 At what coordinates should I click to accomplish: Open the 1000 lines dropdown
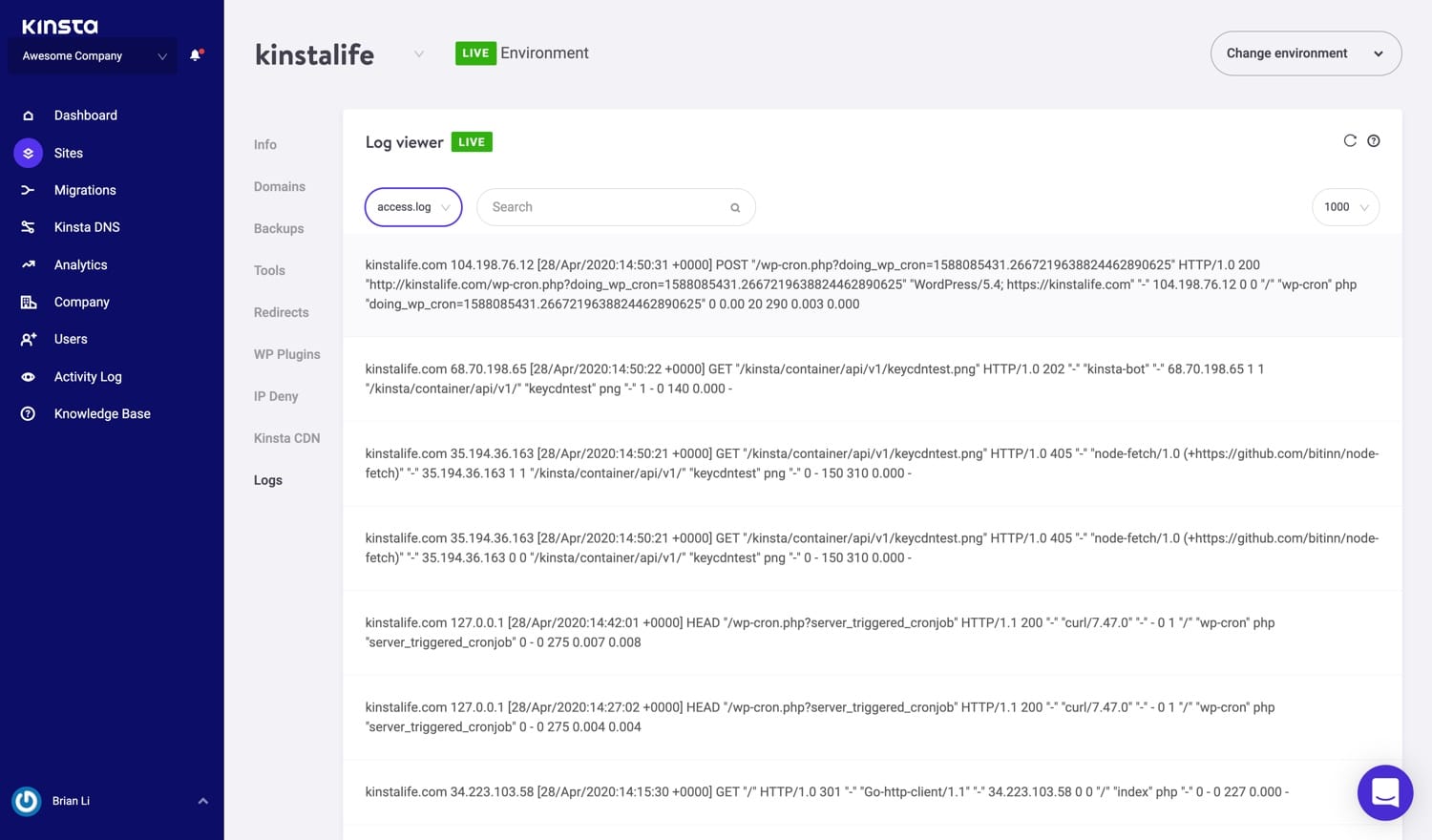(x=1345, y=207)
